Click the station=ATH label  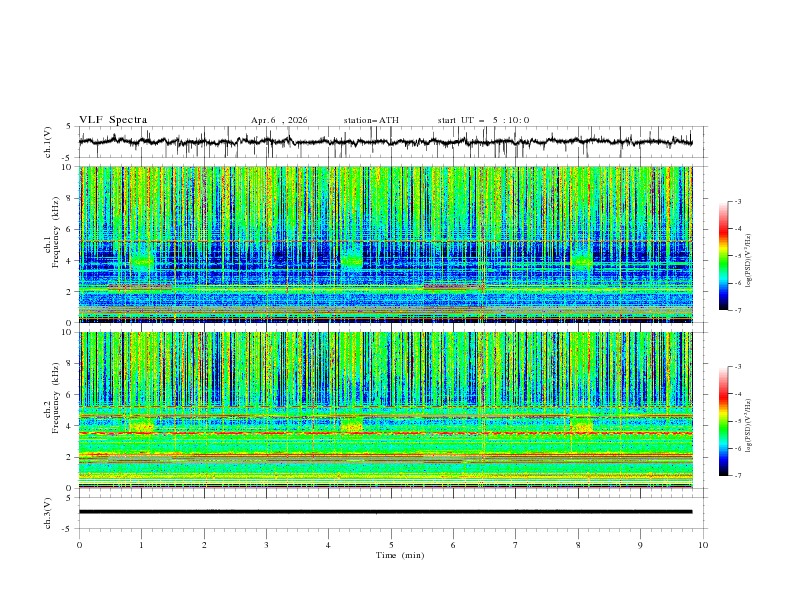click(x=371, y=120)
